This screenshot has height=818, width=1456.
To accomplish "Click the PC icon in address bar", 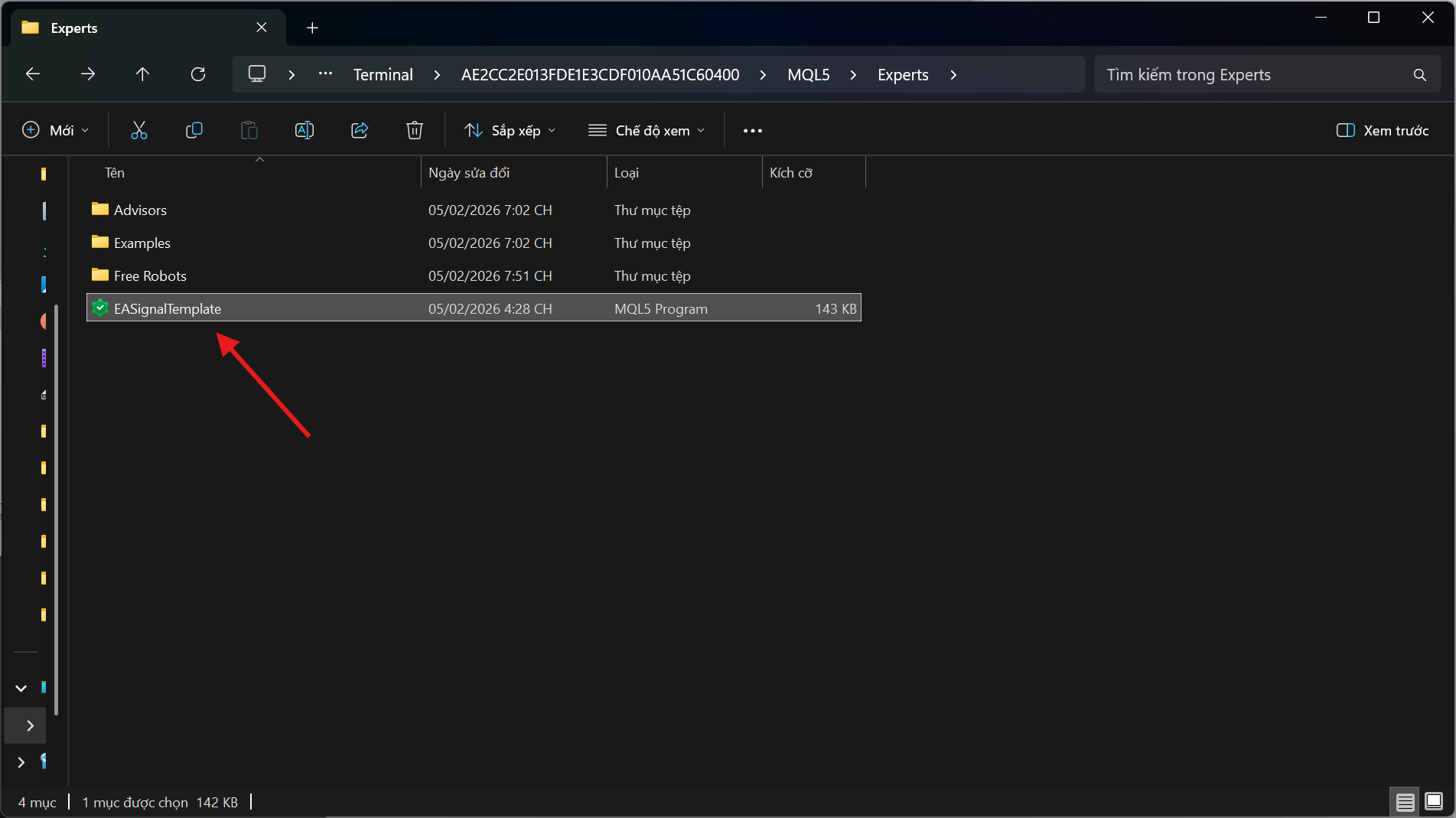I will pyautogui.click(x=257, y=74).
